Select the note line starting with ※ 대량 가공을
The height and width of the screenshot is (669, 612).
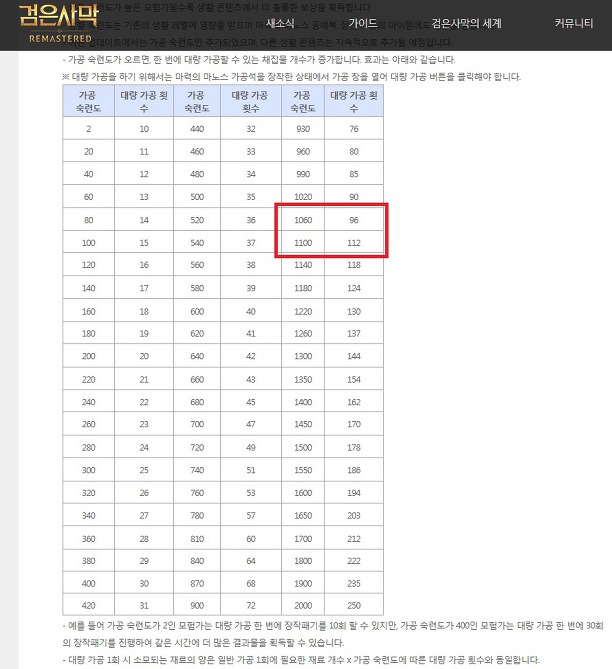click(291, 77)
